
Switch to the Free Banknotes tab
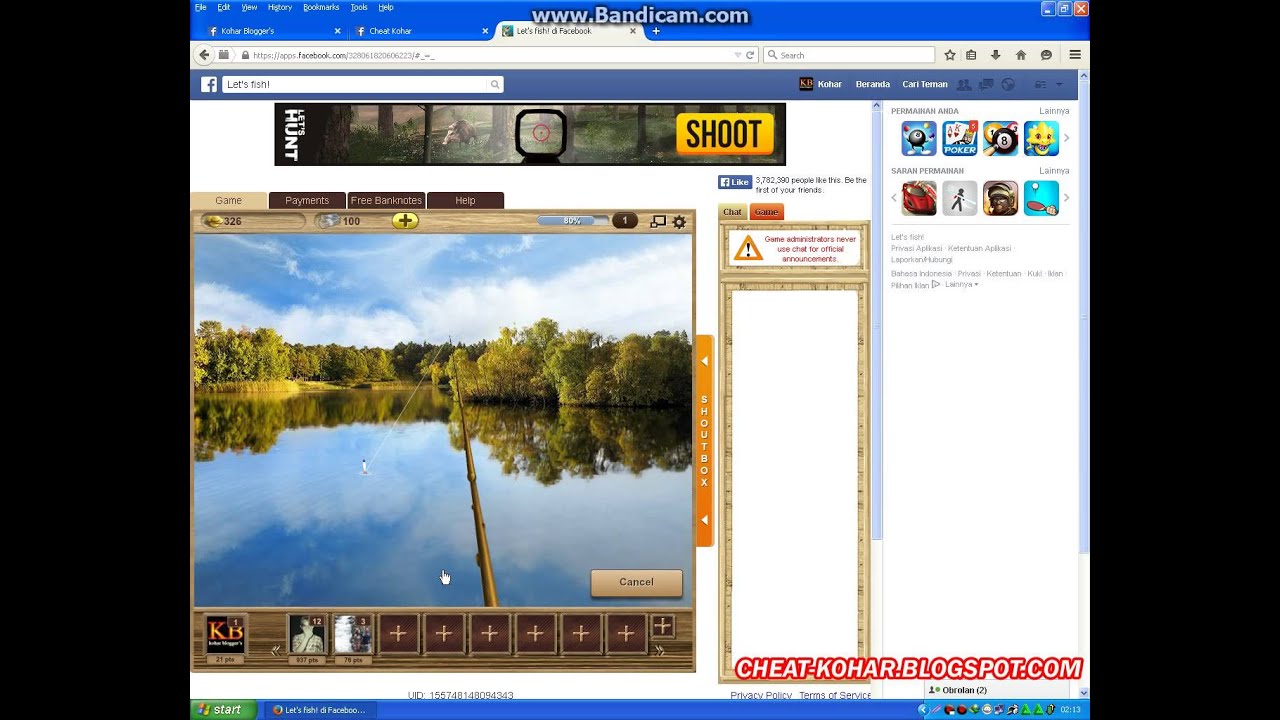(386, 200)
